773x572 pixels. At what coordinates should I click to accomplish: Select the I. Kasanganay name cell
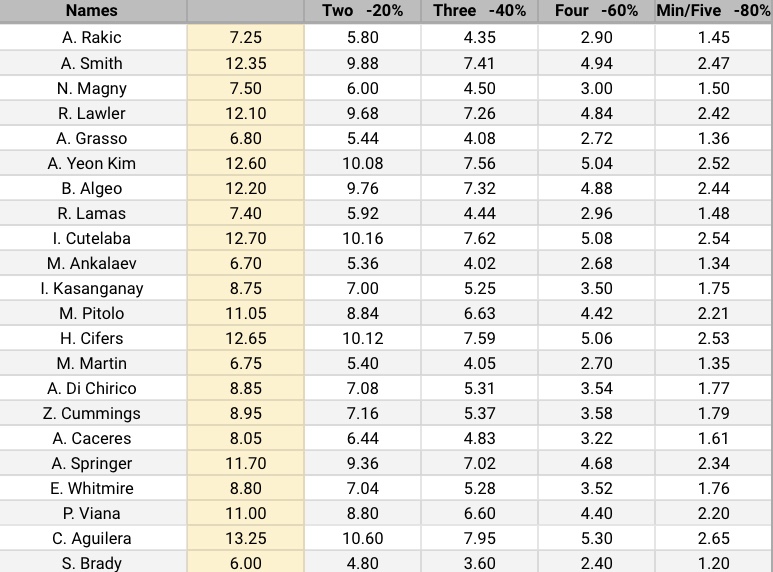pos(92,288)
